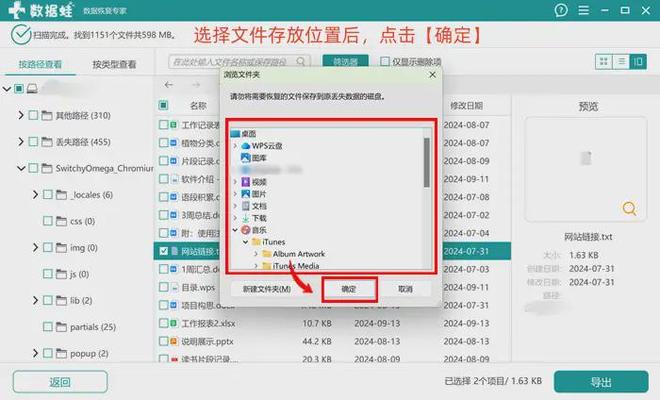
Task: Check the 其他路径 (310) checkbox
Action: click(x=33, y=115)
